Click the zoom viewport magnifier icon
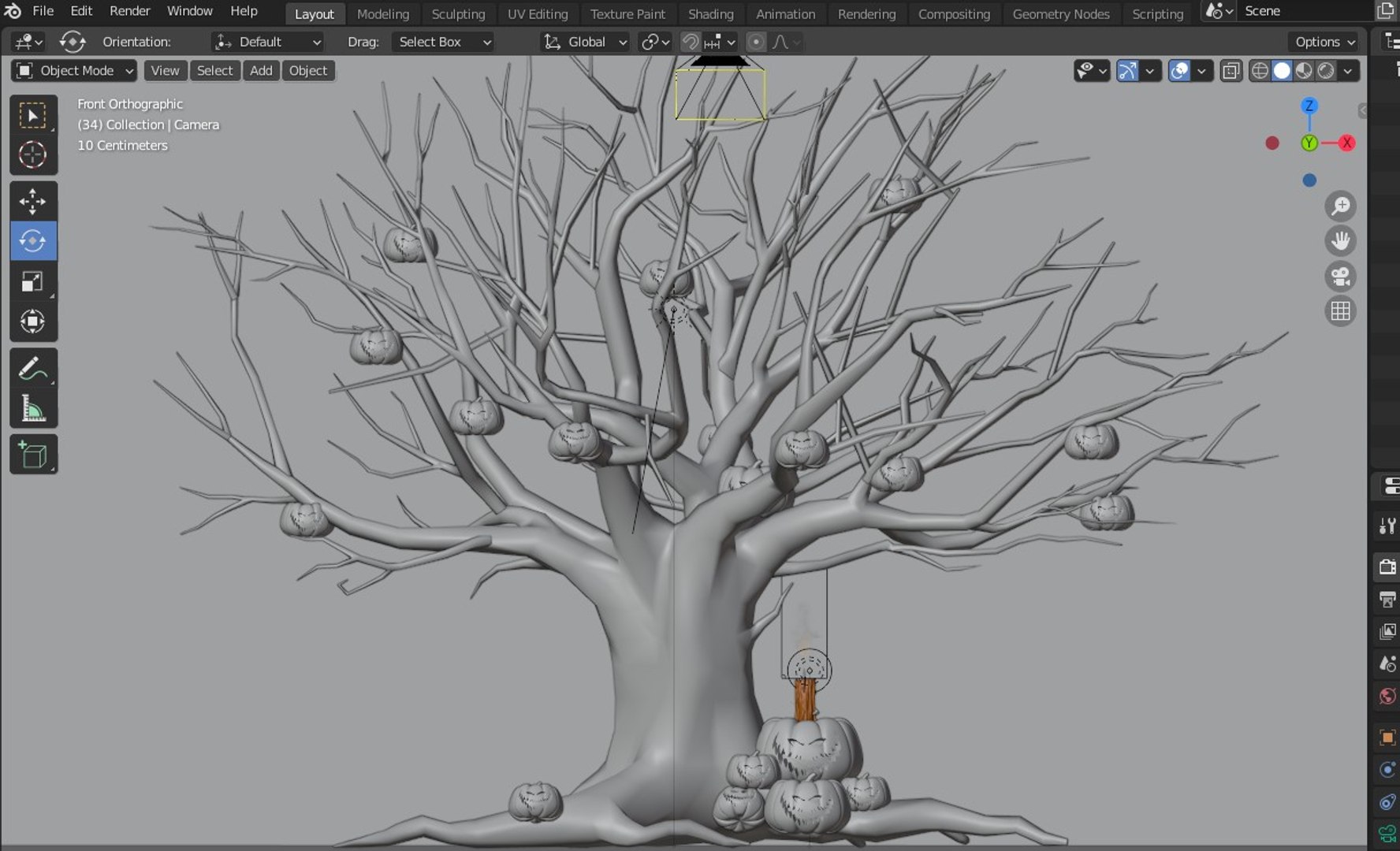The height and width of the screenshot is (851, 1400). click(1340, 206)
